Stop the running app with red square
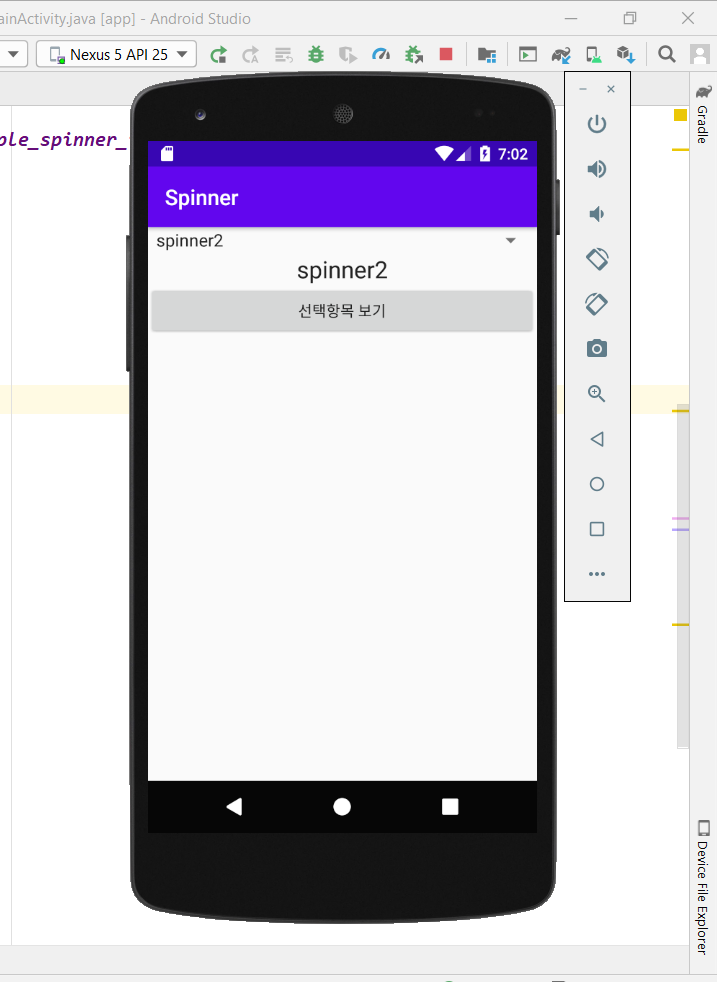Image resolution: width=717 pixels, height=982 pixels. [x=446, y=54]
